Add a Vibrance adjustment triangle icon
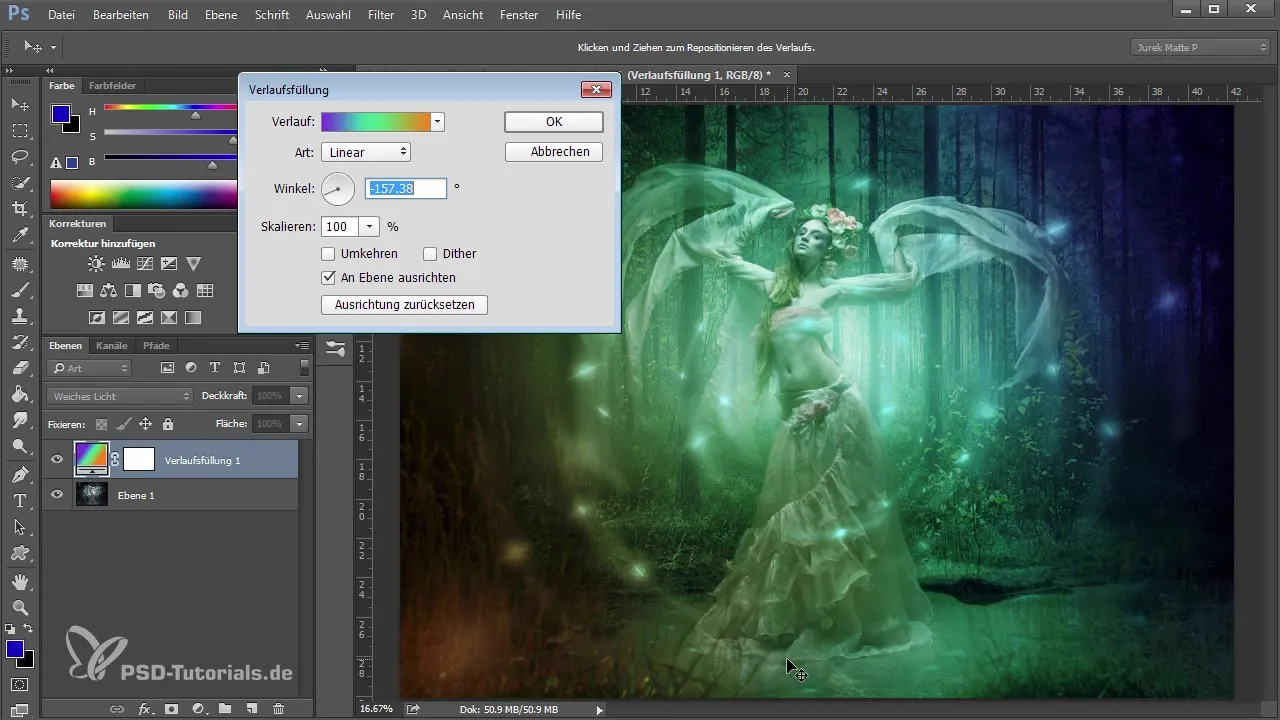 (x=194, y=264)
